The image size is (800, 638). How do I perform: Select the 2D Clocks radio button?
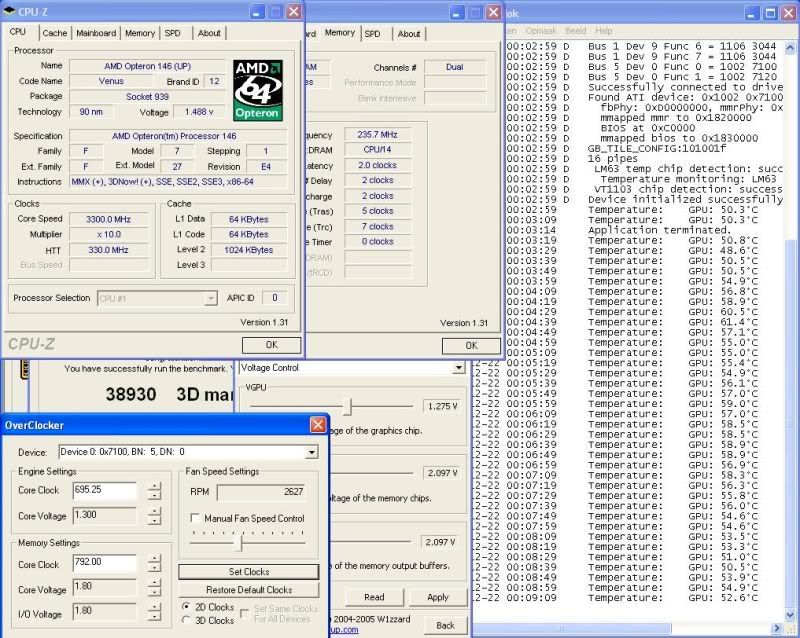click(187, 607)
